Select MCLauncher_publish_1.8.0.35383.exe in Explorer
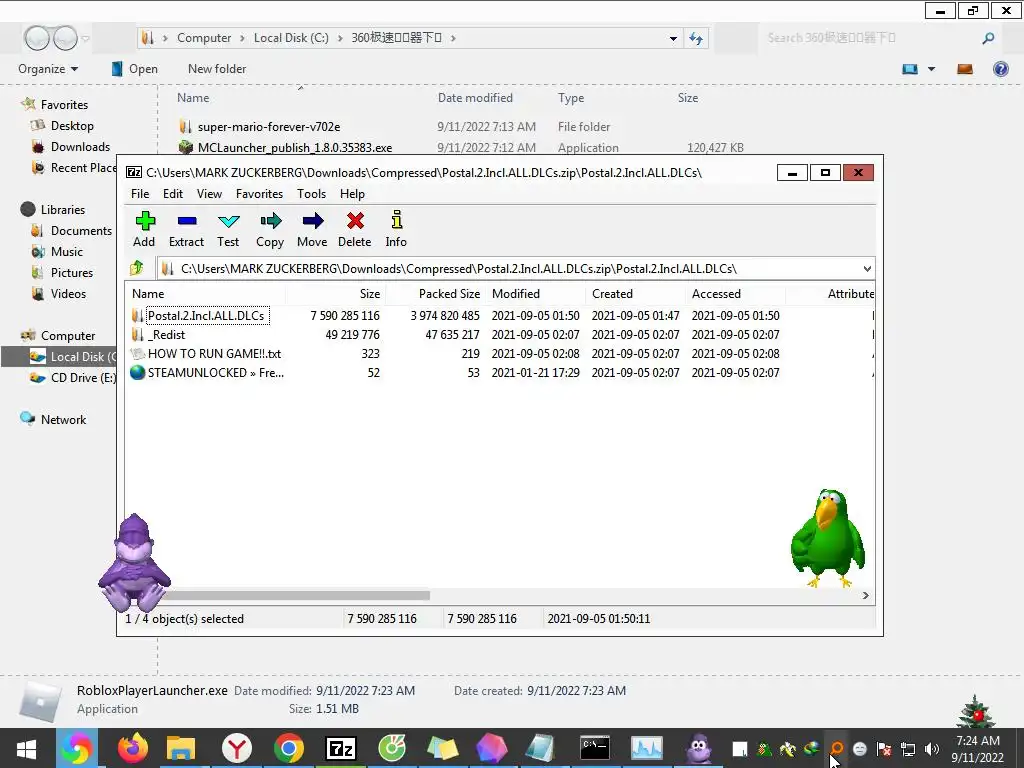Image resolution: width=1024 pixels, height=768 pixels. tap(295, 148)
